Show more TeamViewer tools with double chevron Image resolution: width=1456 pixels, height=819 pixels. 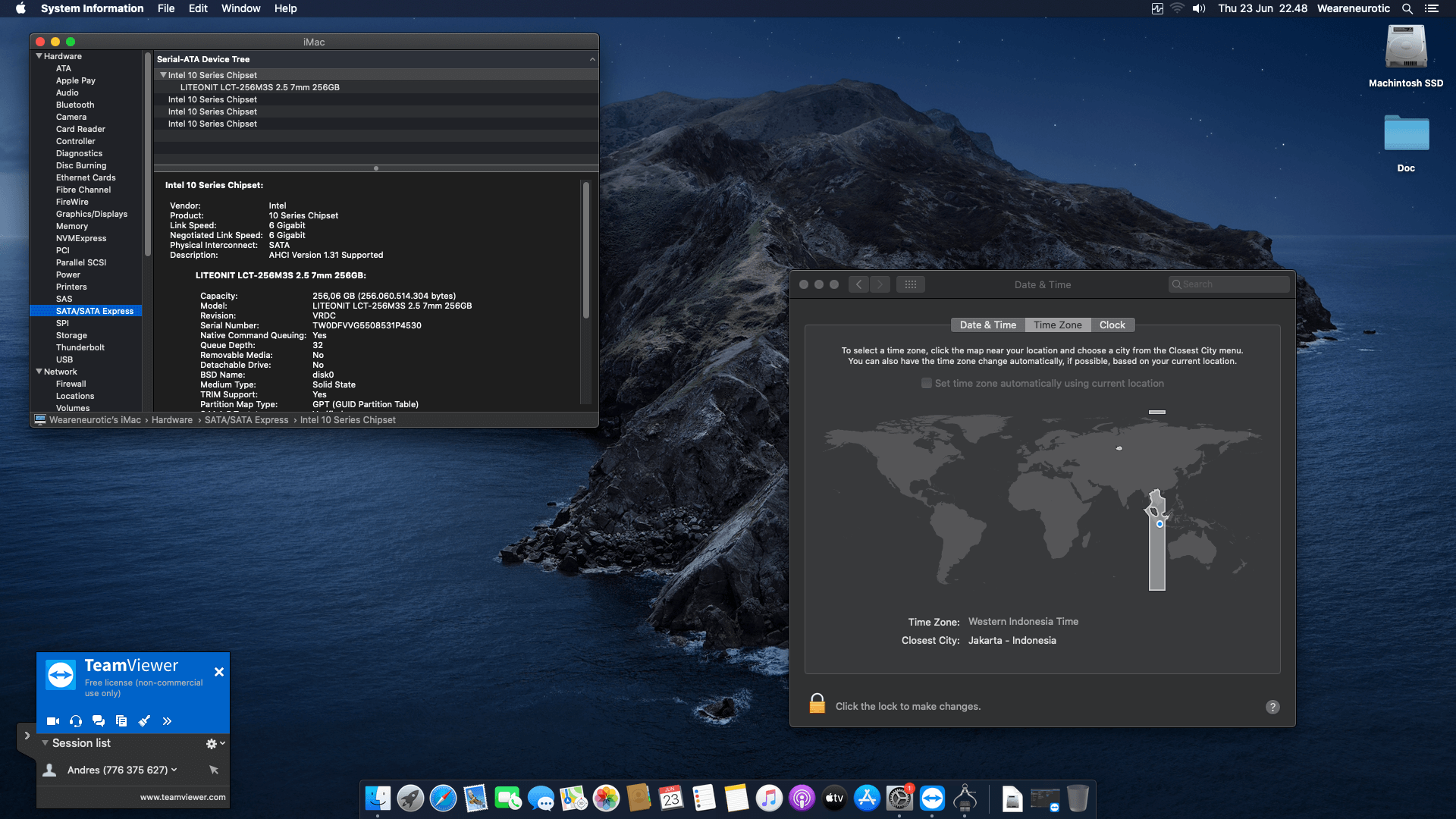(167, 721)
